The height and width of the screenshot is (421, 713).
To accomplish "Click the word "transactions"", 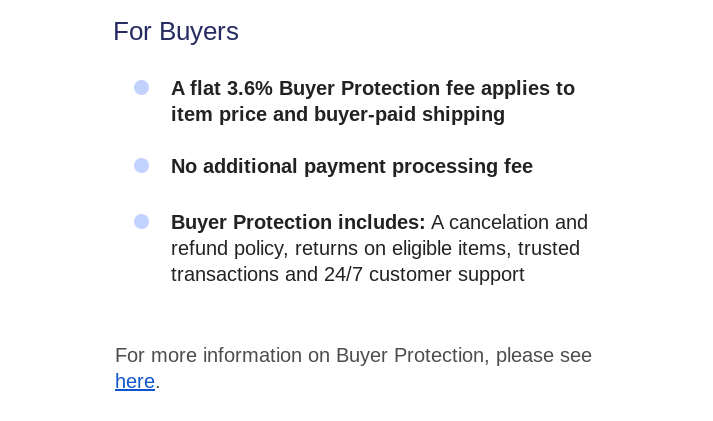I will point(225,275).
